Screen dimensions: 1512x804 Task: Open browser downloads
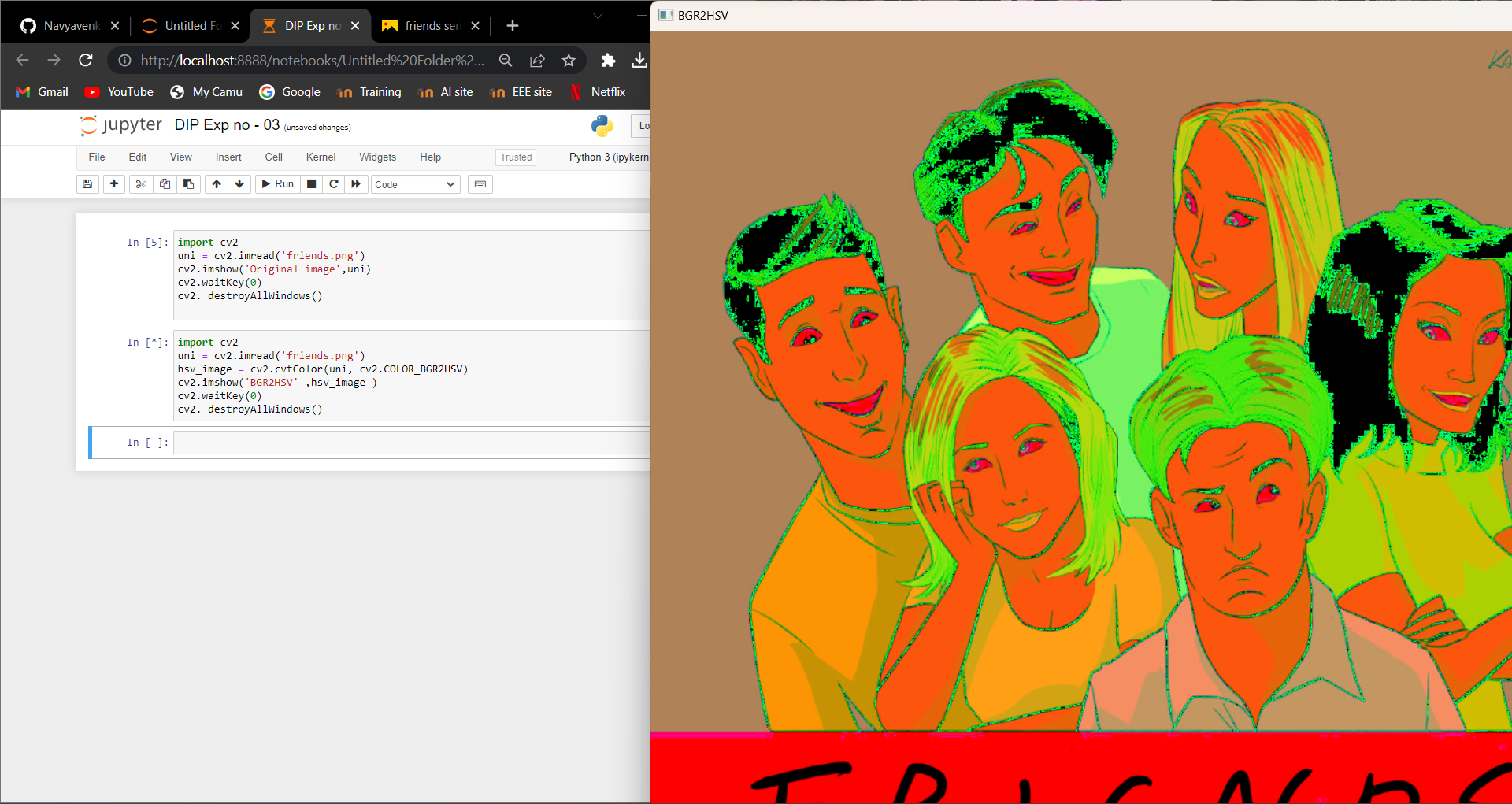pyautogui.click(x=639, y=61)
